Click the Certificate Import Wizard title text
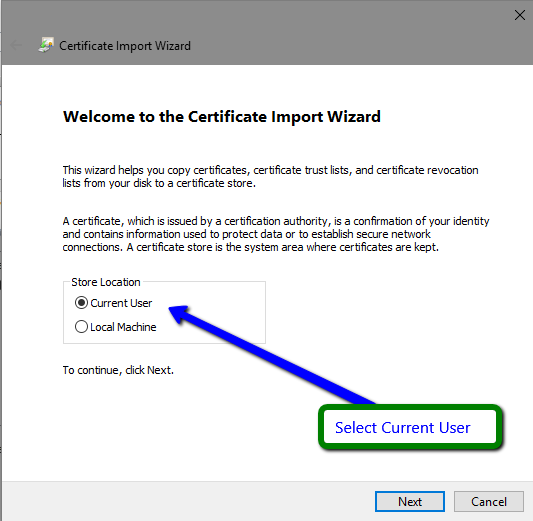Screen dimensions: 533x521 (125, 46)
